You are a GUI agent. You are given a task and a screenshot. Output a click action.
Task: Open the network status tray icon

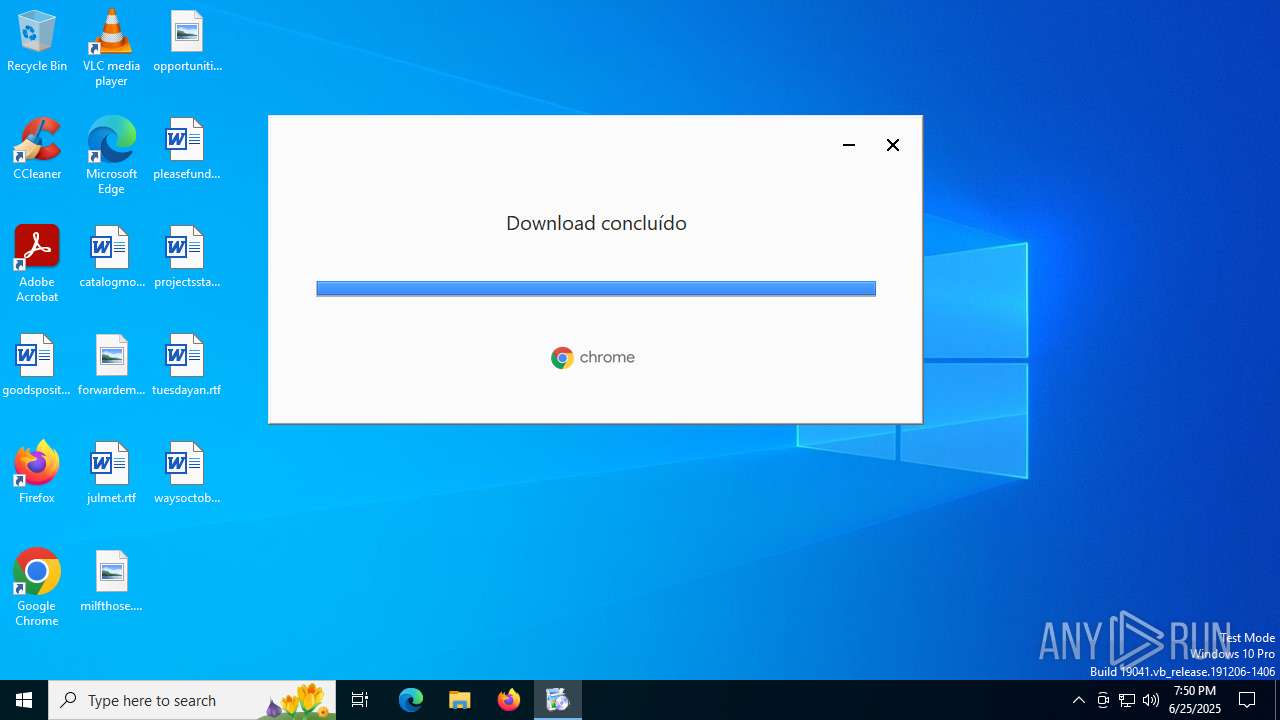pos(1127,700)
